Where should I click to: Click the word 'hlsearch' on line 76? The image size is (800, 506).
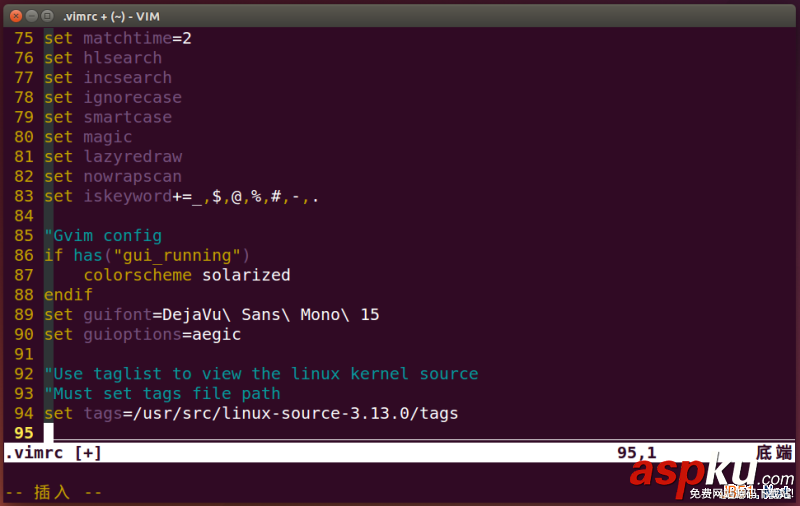click(x=122, y=58)
